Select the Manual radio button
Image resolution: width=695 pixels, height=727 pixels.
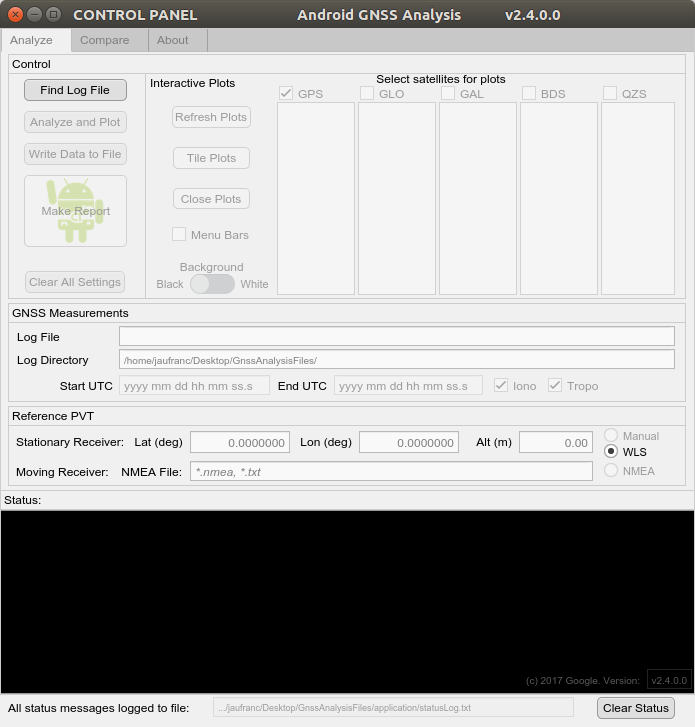(611, 435)
